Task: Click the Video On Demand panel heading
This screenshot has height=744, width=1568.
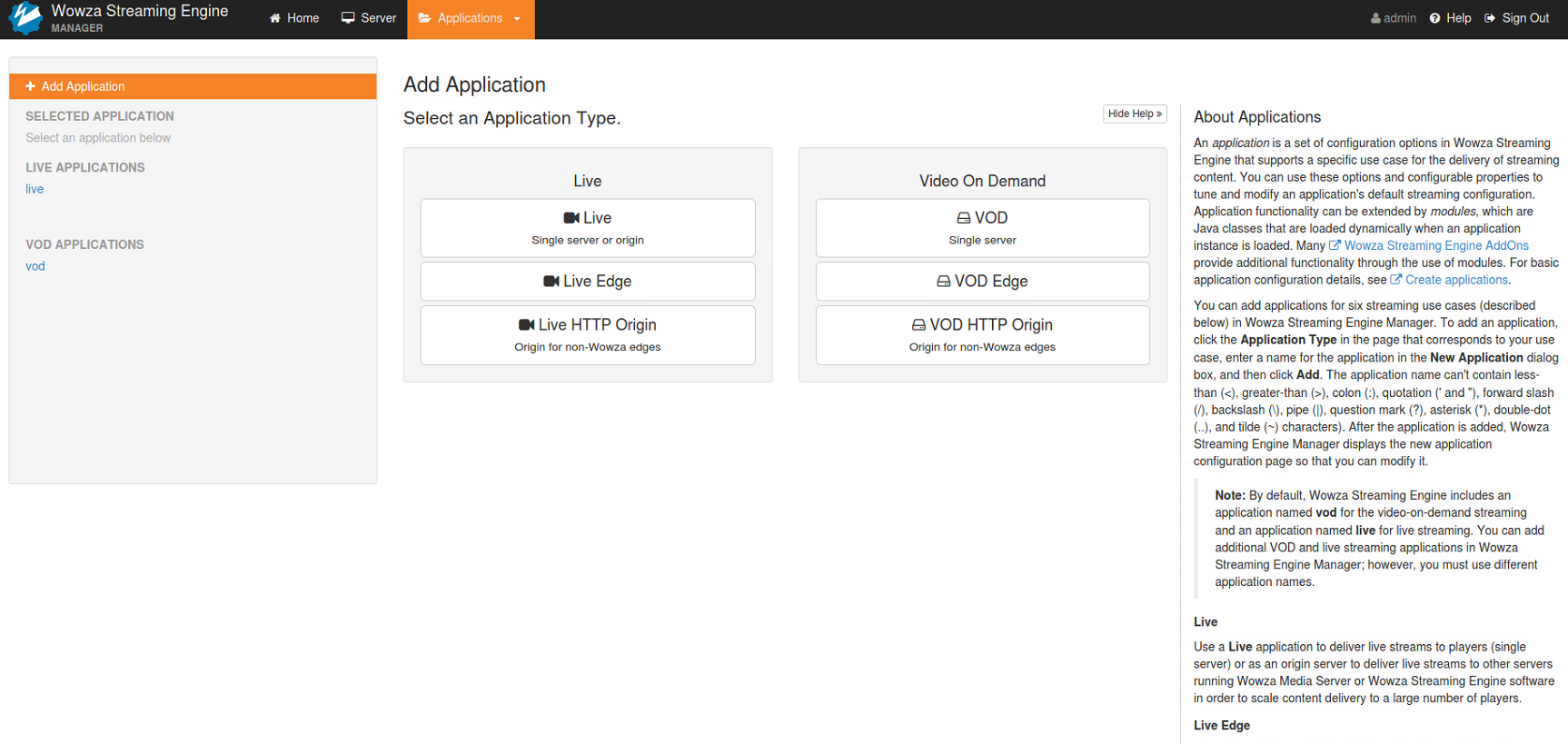Action: click(x=982, y=182)
